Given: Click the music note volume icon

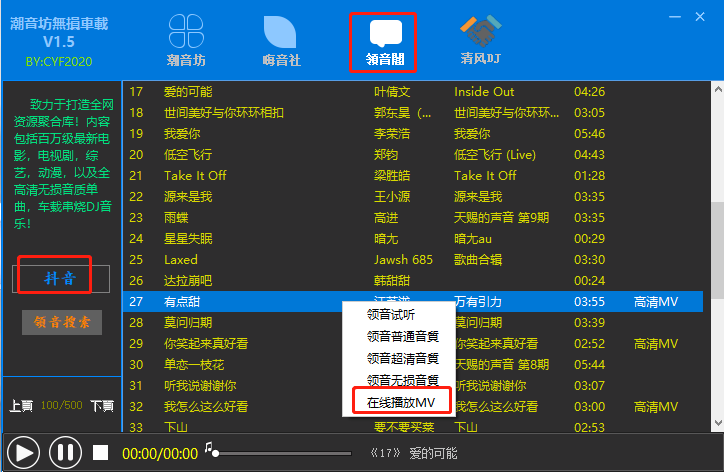Looking at the screenshot, I should tap(209, 447).
